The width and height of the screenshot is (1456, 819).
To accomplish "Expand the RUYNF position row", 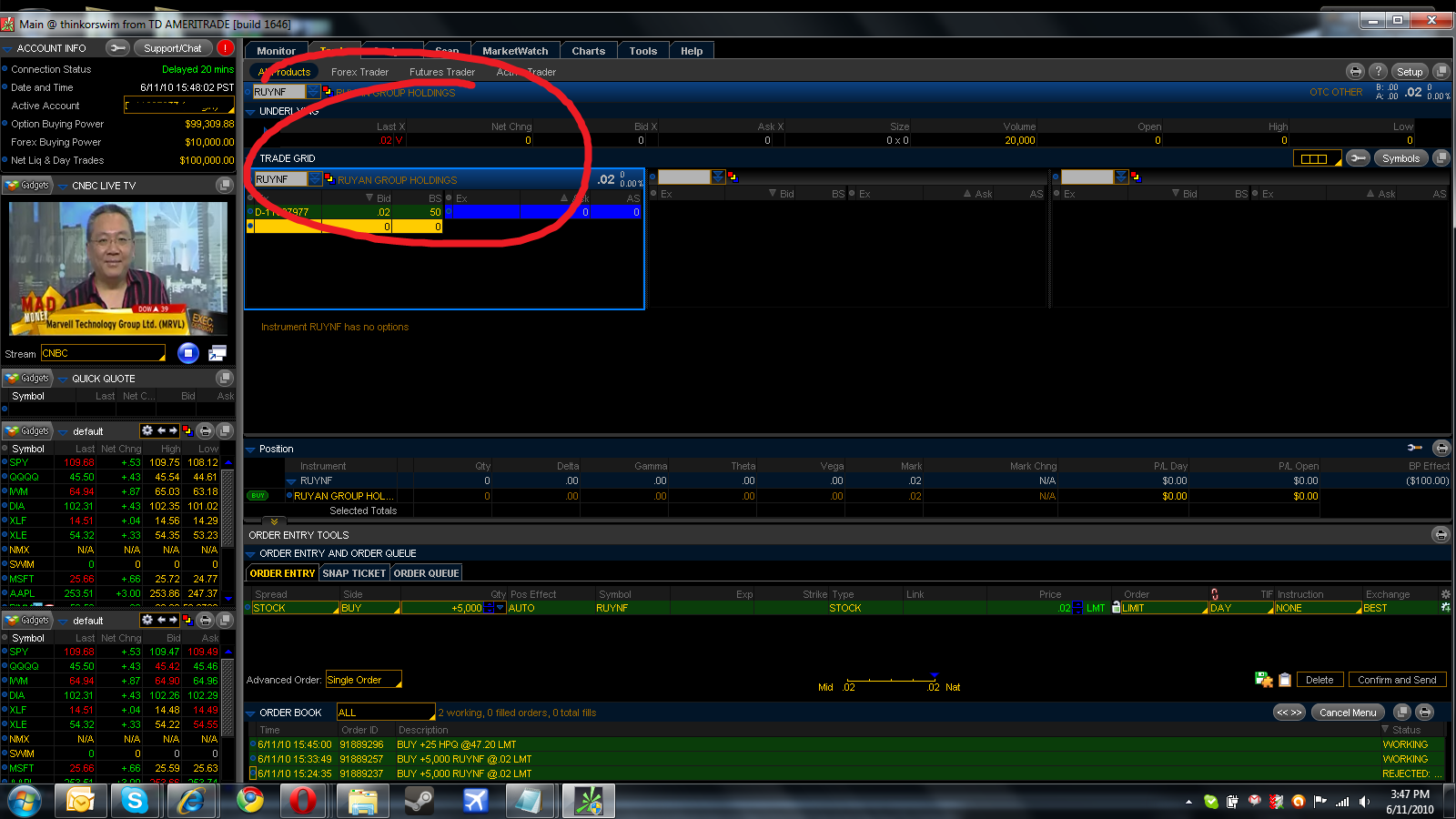I will (x=292, y=481).
